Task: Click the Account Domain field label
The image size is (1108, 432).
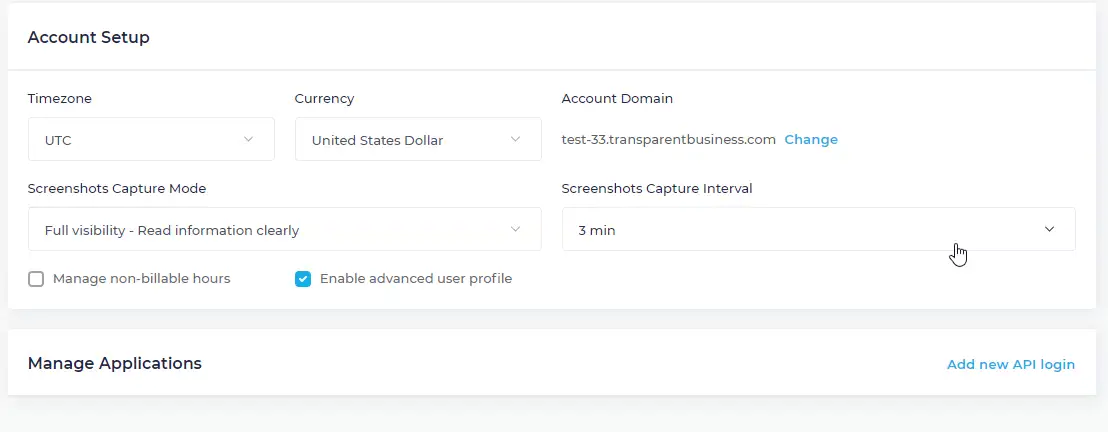Action: click(x=617, y=98)
